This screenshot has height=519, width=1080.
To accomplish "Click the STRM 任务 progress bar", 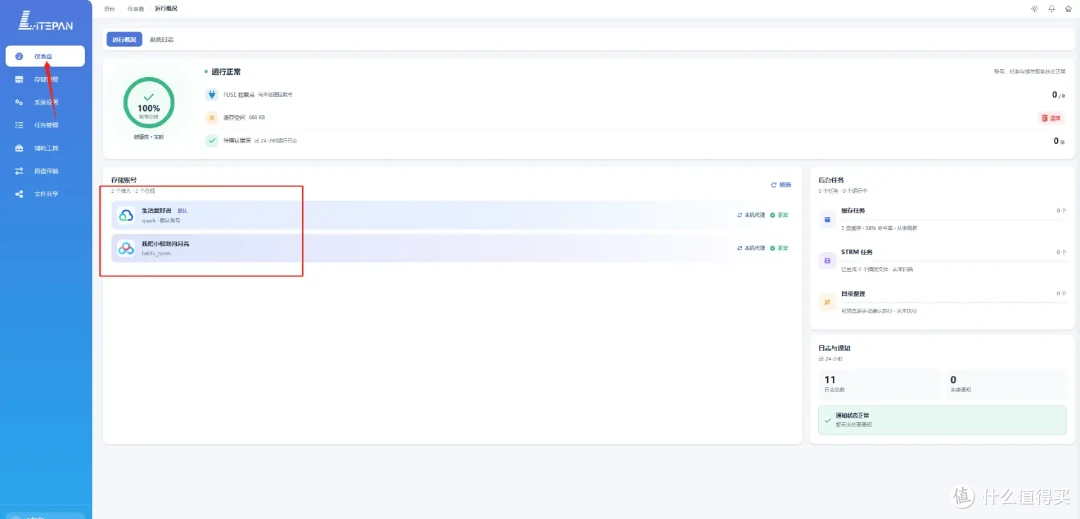I will pyautogui.click(x=954, y=262).
